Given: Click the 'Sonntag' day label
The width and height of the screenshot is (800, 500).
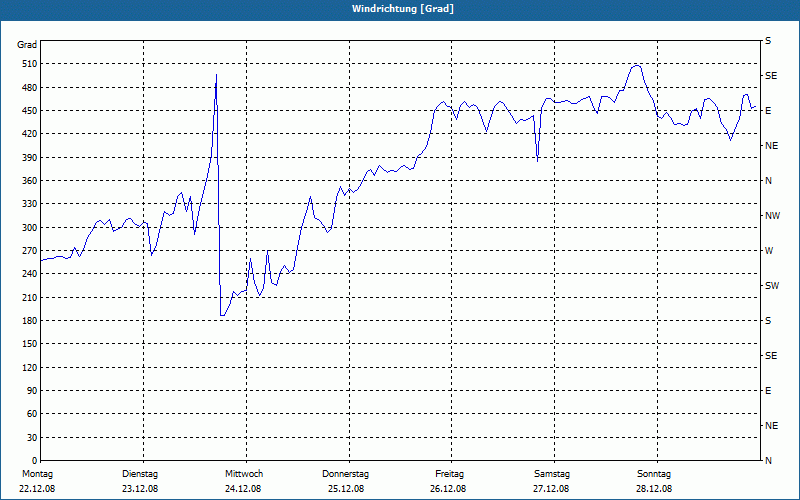Looking at the screenshot, I should point(654,474).
